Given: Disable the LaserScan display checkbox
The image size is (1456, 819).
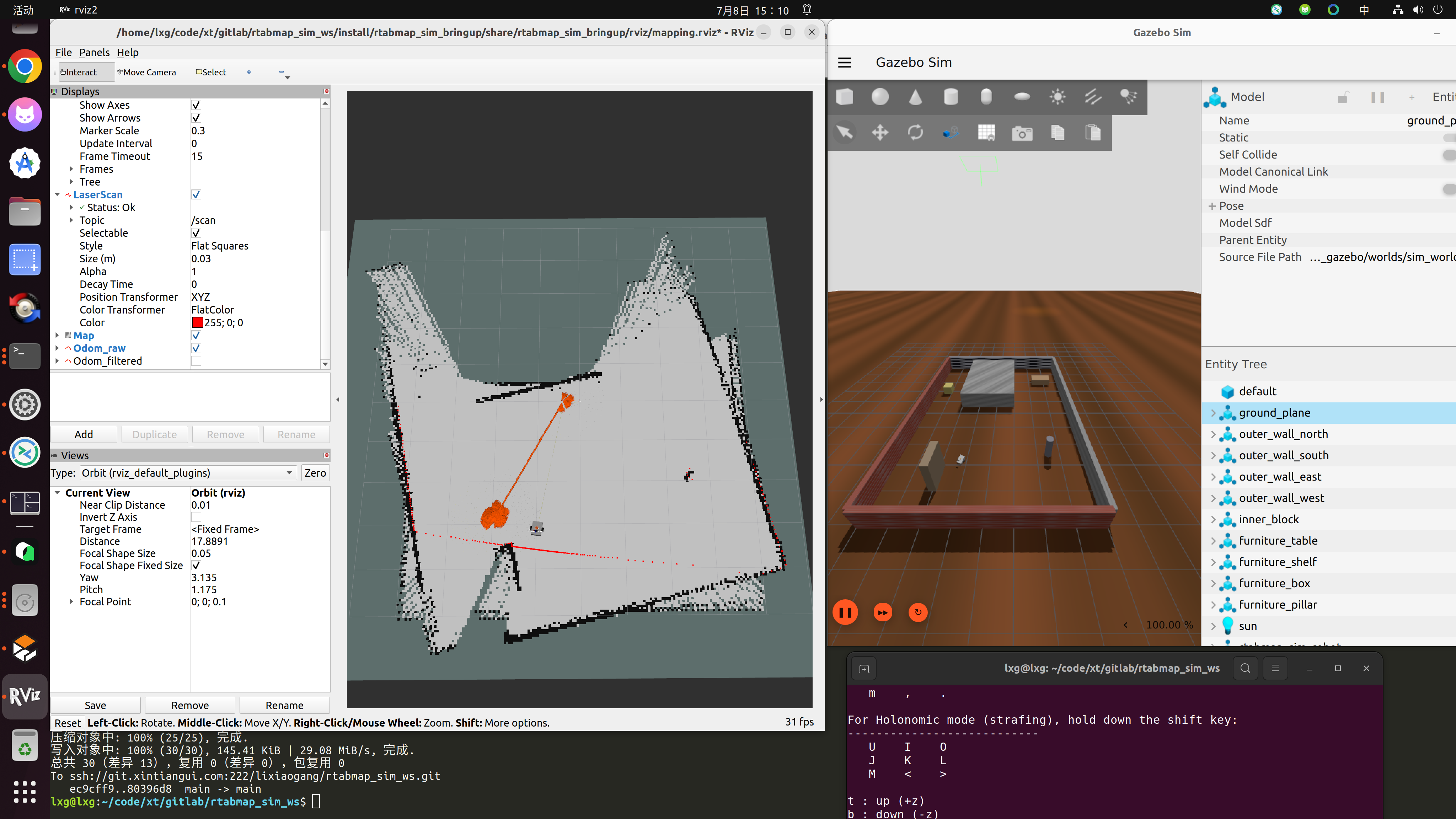Looking at the screenshot, I should (196, 194).
